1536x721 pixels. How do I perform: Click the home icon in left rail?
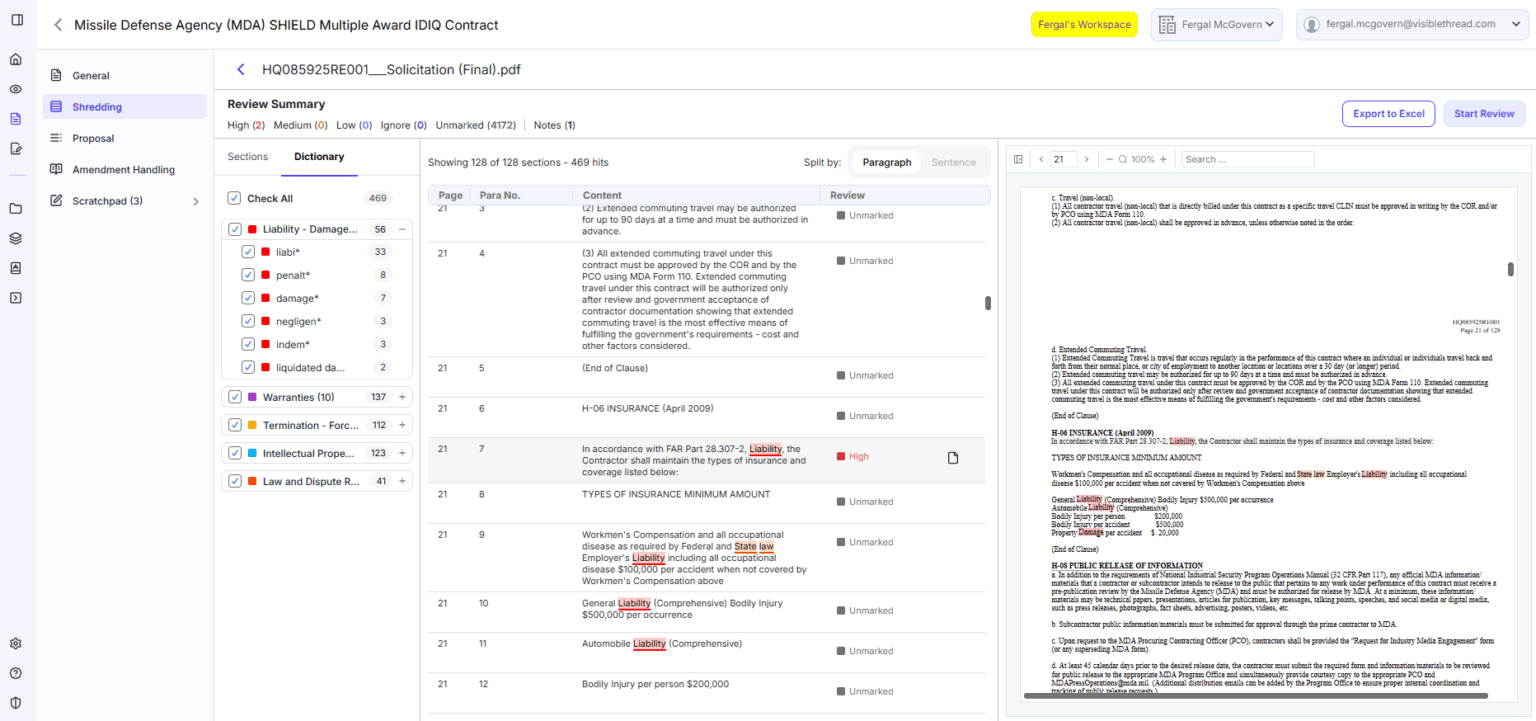[x=15, y=59]
